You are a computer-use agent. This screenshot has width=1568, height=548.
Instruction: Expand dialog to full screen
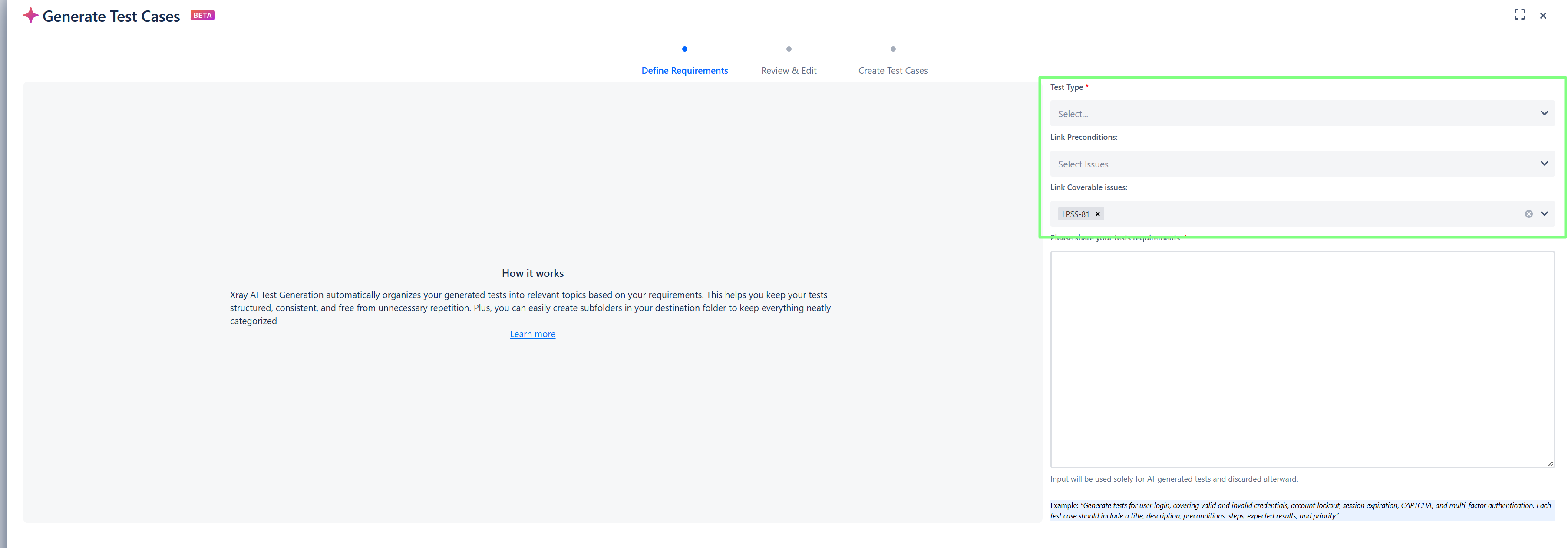(1519, 15)
